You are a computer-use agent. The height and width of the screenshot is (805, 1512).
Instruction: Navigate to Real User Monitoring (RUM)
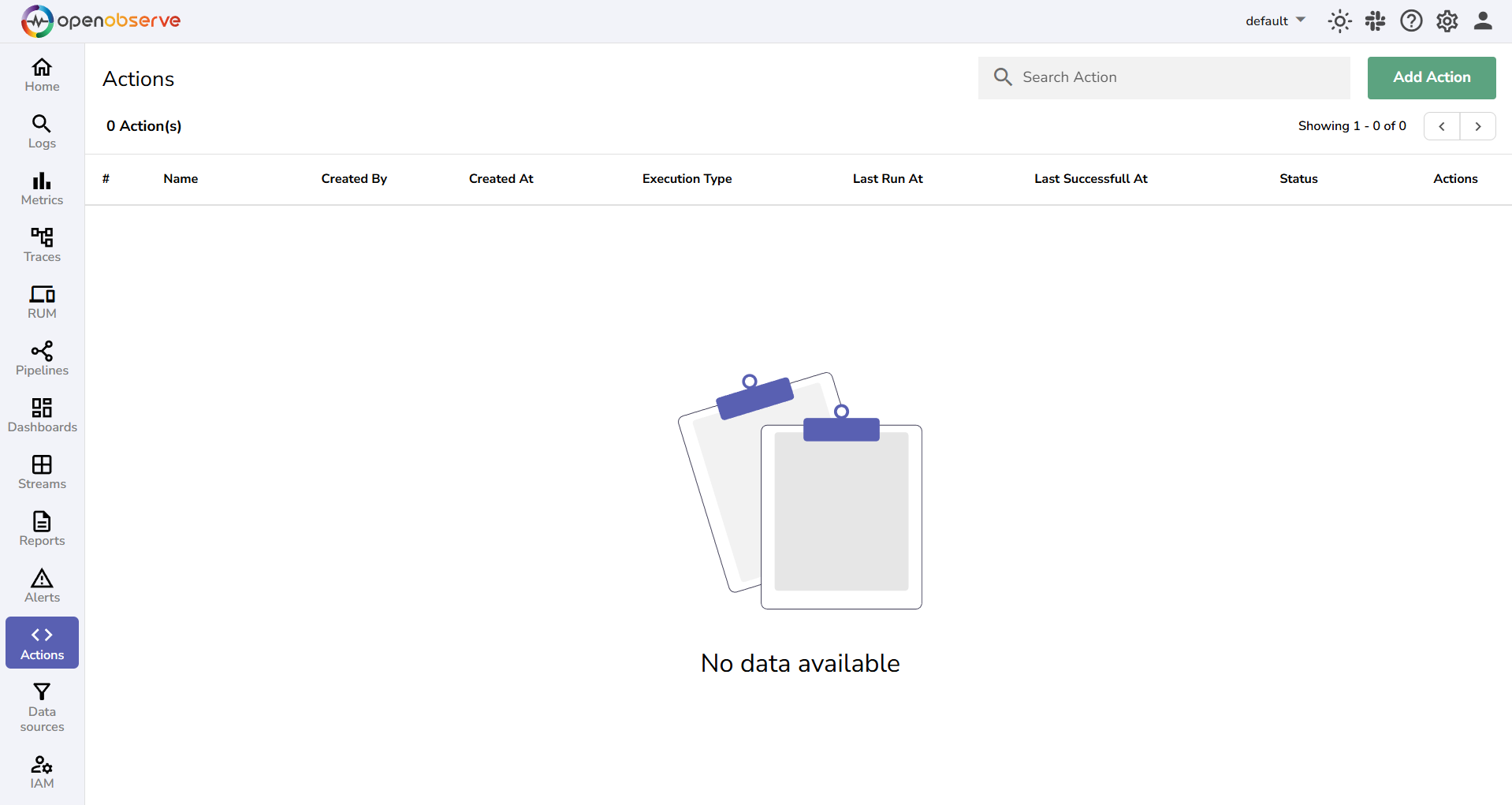pos(41,301)
